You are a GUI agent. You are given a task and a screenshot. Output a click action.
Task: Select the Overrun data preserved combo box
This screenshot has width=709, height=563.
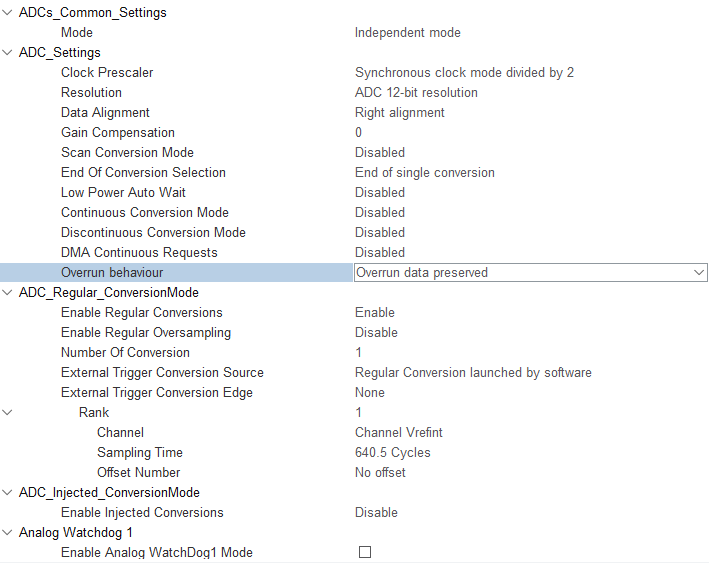pos(530,273)
